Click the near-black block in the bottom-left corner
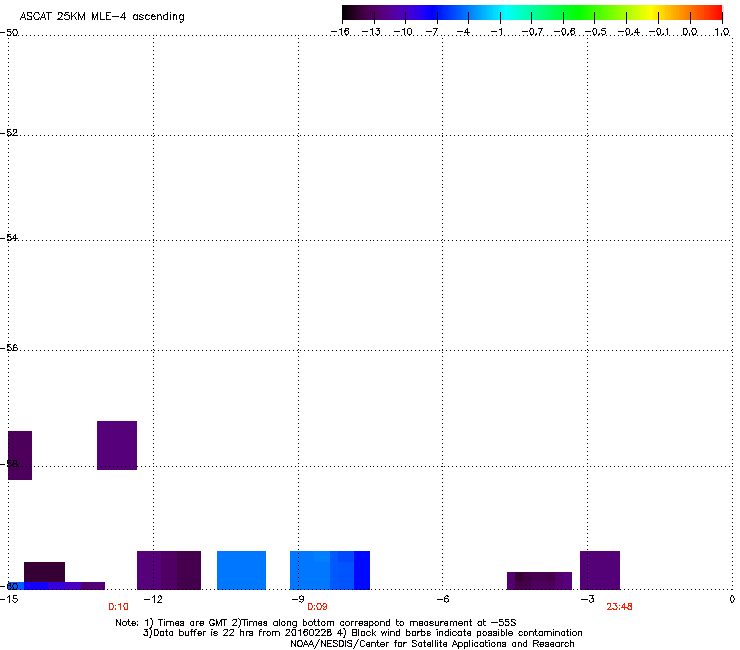The width and height of the screenshot is (740, 650). [44, 572]
